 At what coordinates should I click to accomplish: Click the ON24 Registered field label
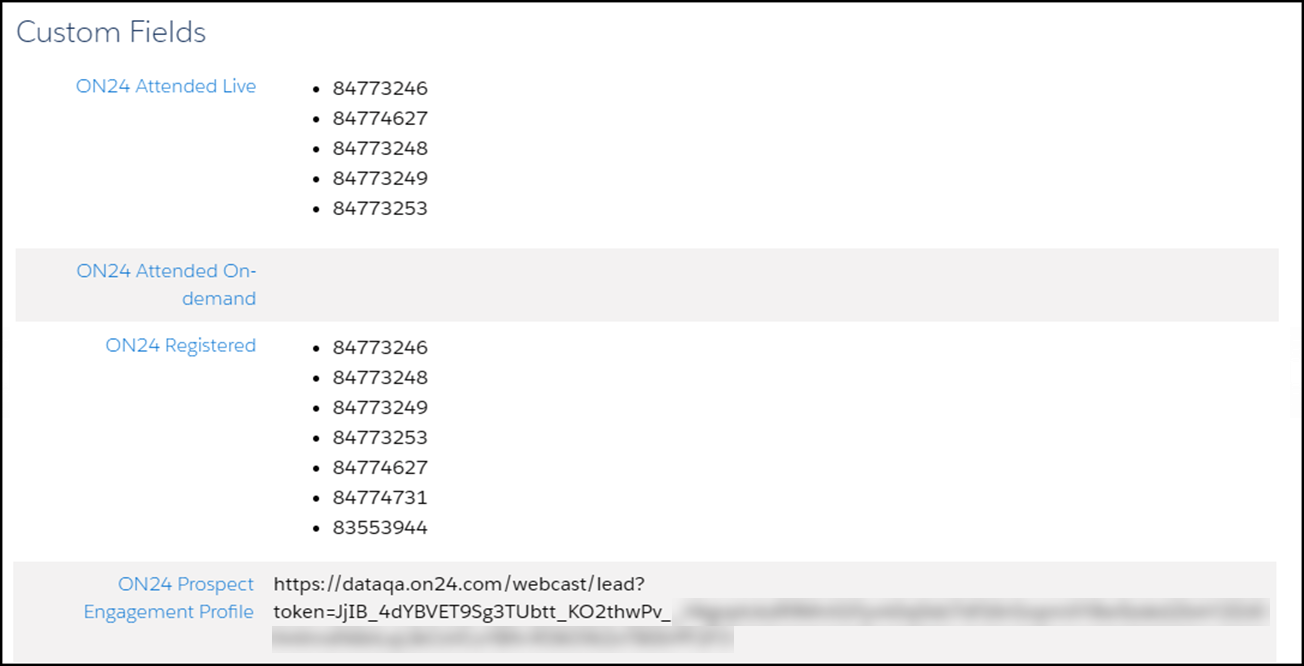181,345
